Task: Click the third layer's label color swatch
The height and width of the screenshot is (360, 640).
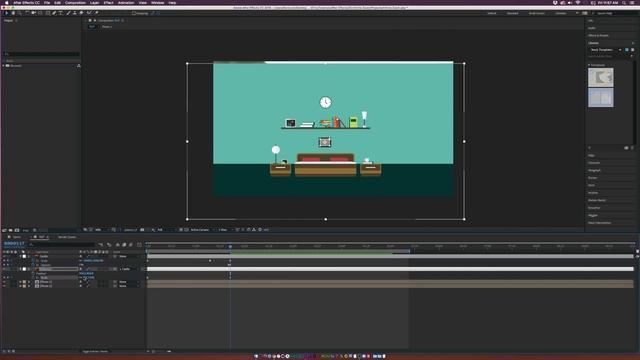Action: (24, 282)
